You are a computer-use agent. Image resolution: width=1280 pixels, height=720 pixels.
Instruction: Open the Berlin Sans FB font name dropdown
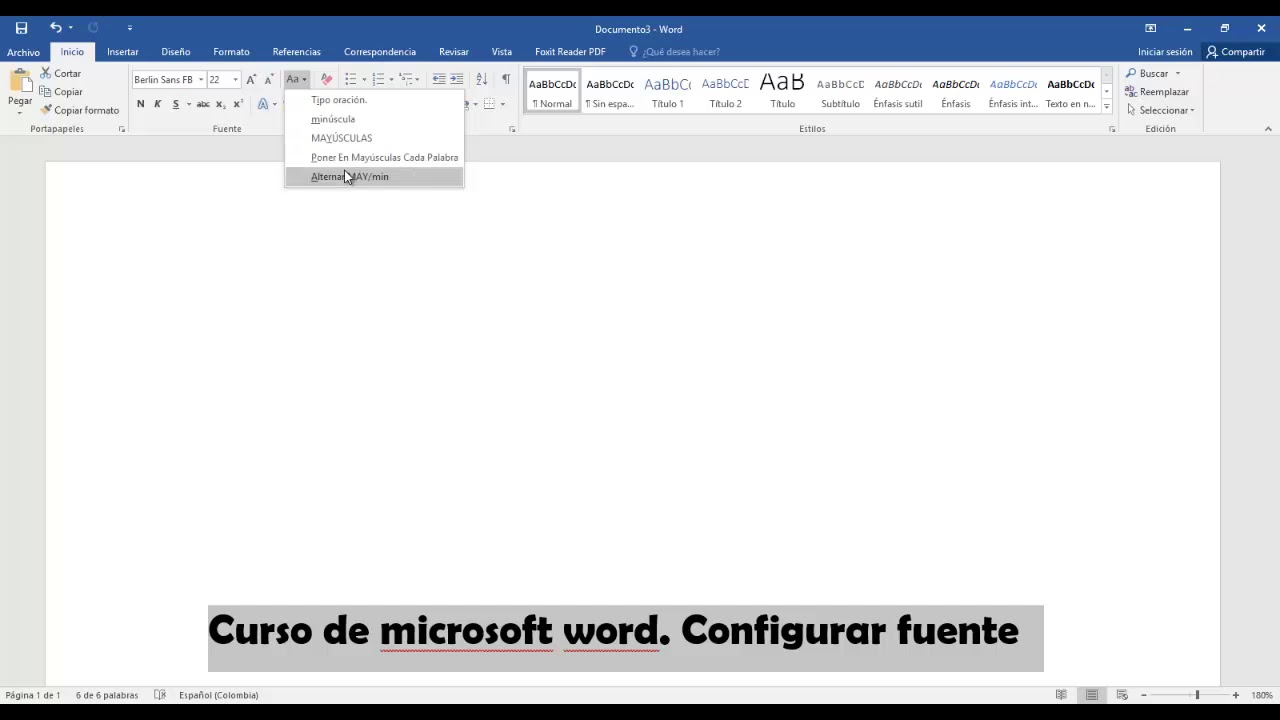(x=201, y=79)
